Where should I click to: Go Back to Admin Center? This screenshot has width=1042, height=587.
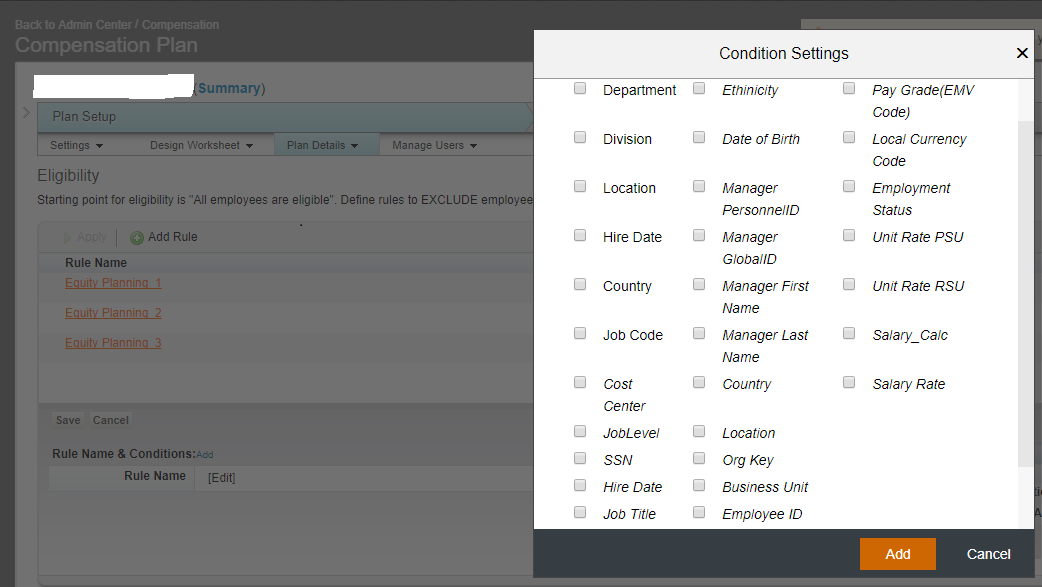tap(73, 25)
